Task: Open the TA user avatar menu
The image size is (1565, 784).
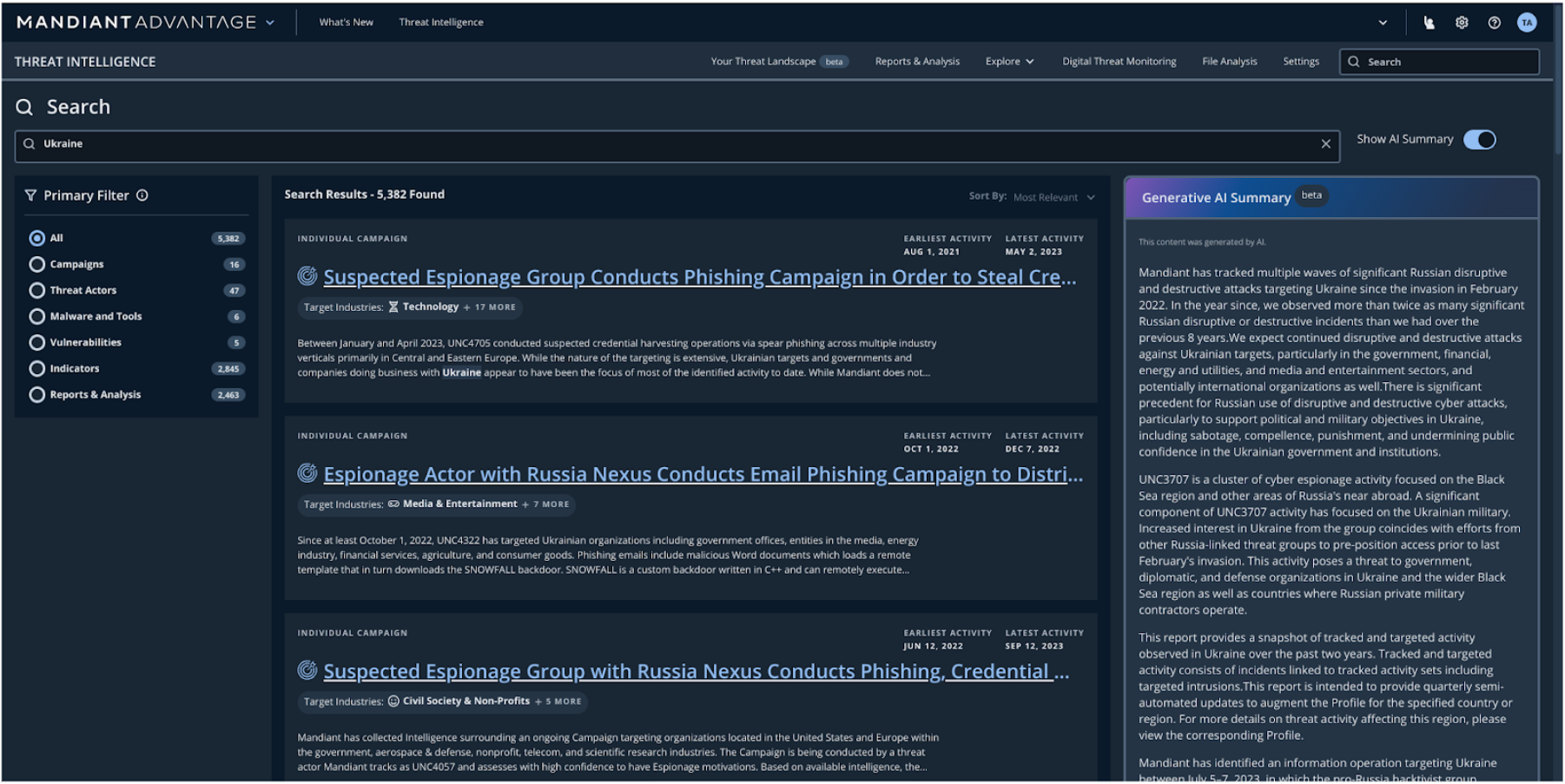Action: tap(1527, 23)
